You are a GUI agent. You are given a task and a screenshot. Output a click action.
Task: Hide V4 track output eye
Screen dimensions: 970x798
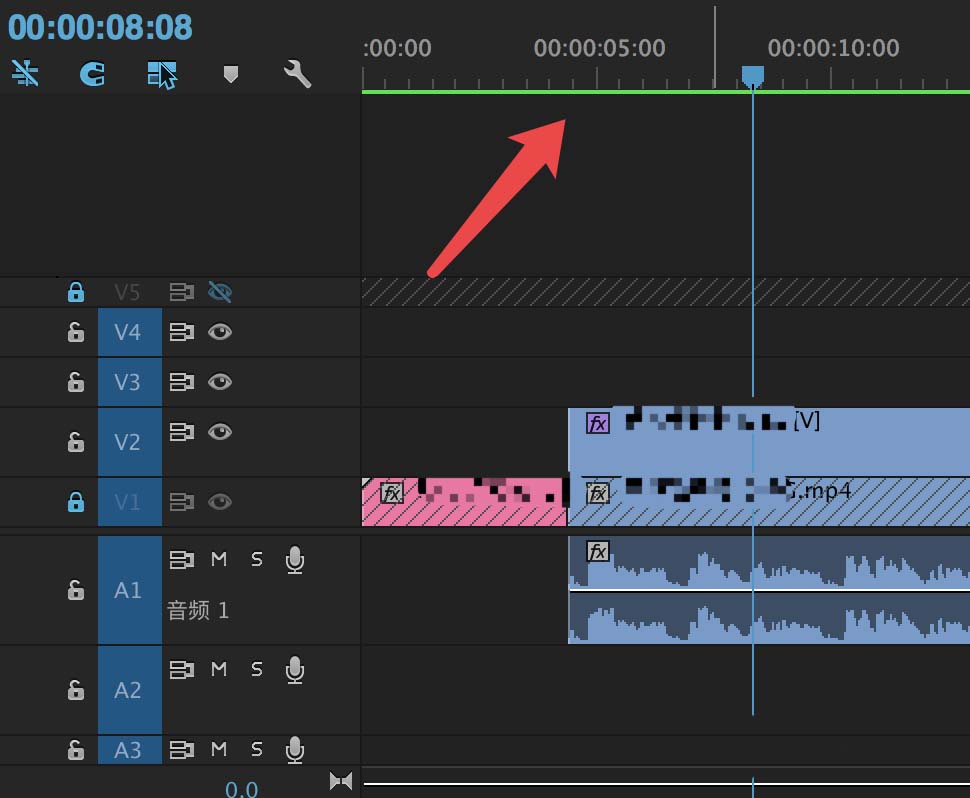(220, 332)
